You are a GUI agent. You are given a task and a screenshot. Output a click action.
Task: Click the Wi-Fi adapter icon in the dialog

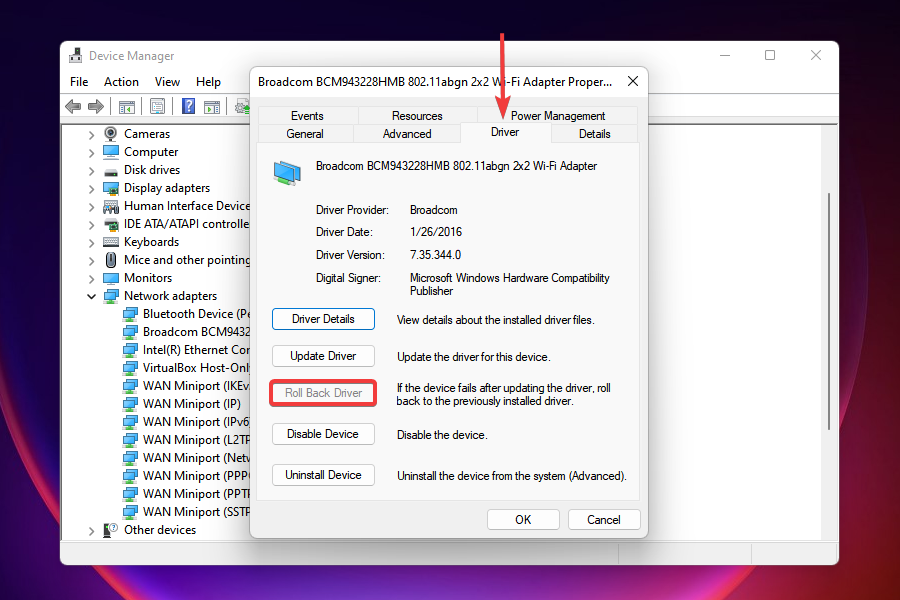point(287,172)
